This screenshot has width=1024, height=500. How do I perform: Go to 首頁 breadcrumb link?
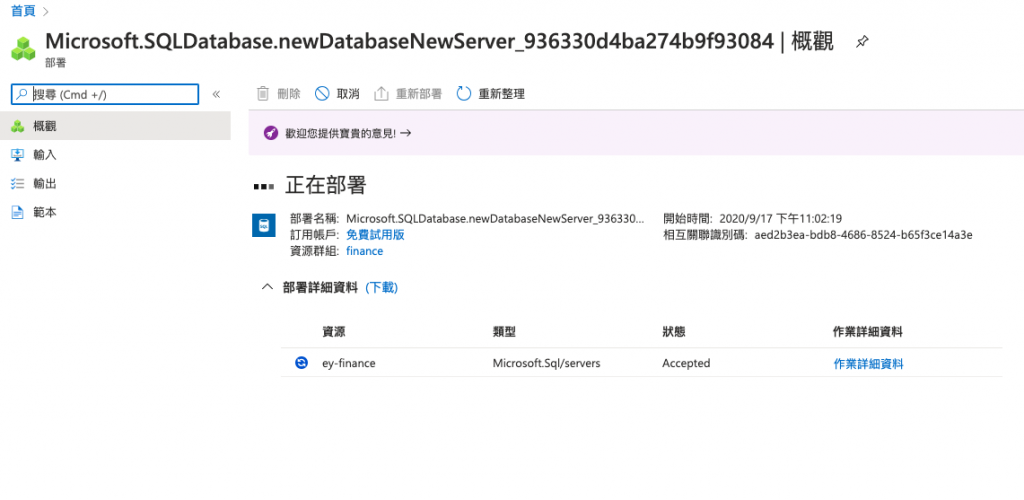24,10
